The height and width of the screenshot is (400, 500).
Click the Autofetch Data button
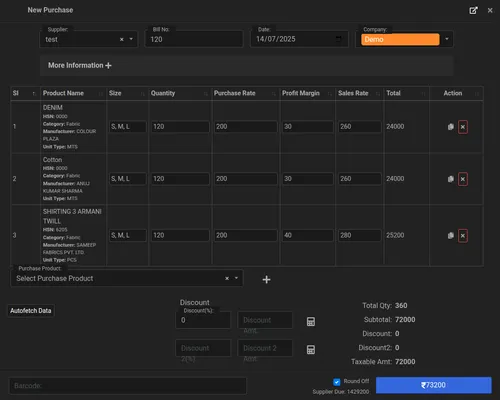pos(31,311)
